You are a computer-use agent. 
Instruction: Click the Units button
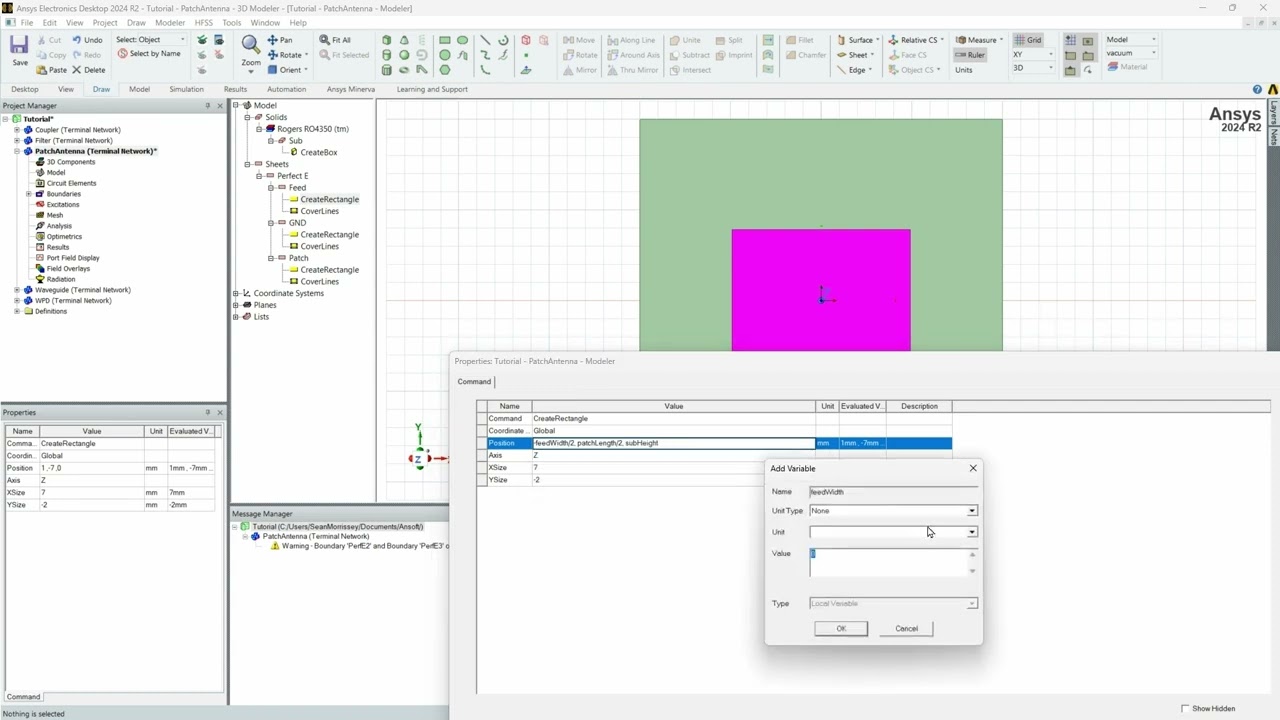[964, 70]
